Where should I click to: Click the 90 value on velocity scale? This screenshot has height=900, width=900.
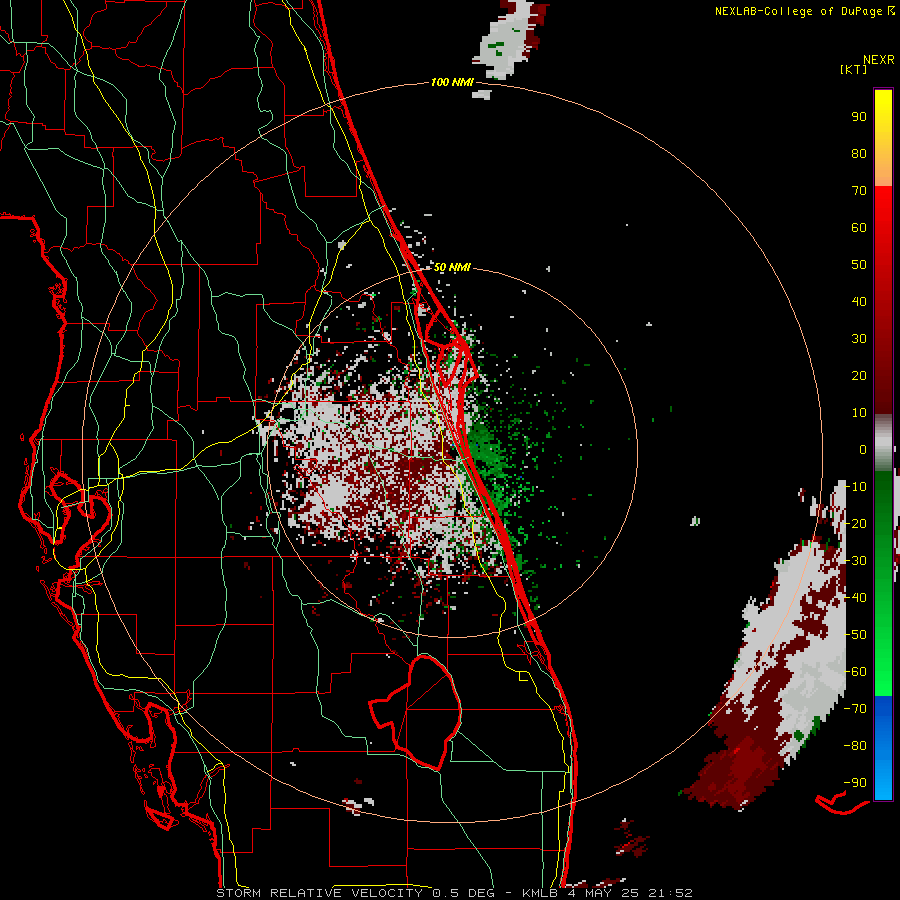click(859, 117)
